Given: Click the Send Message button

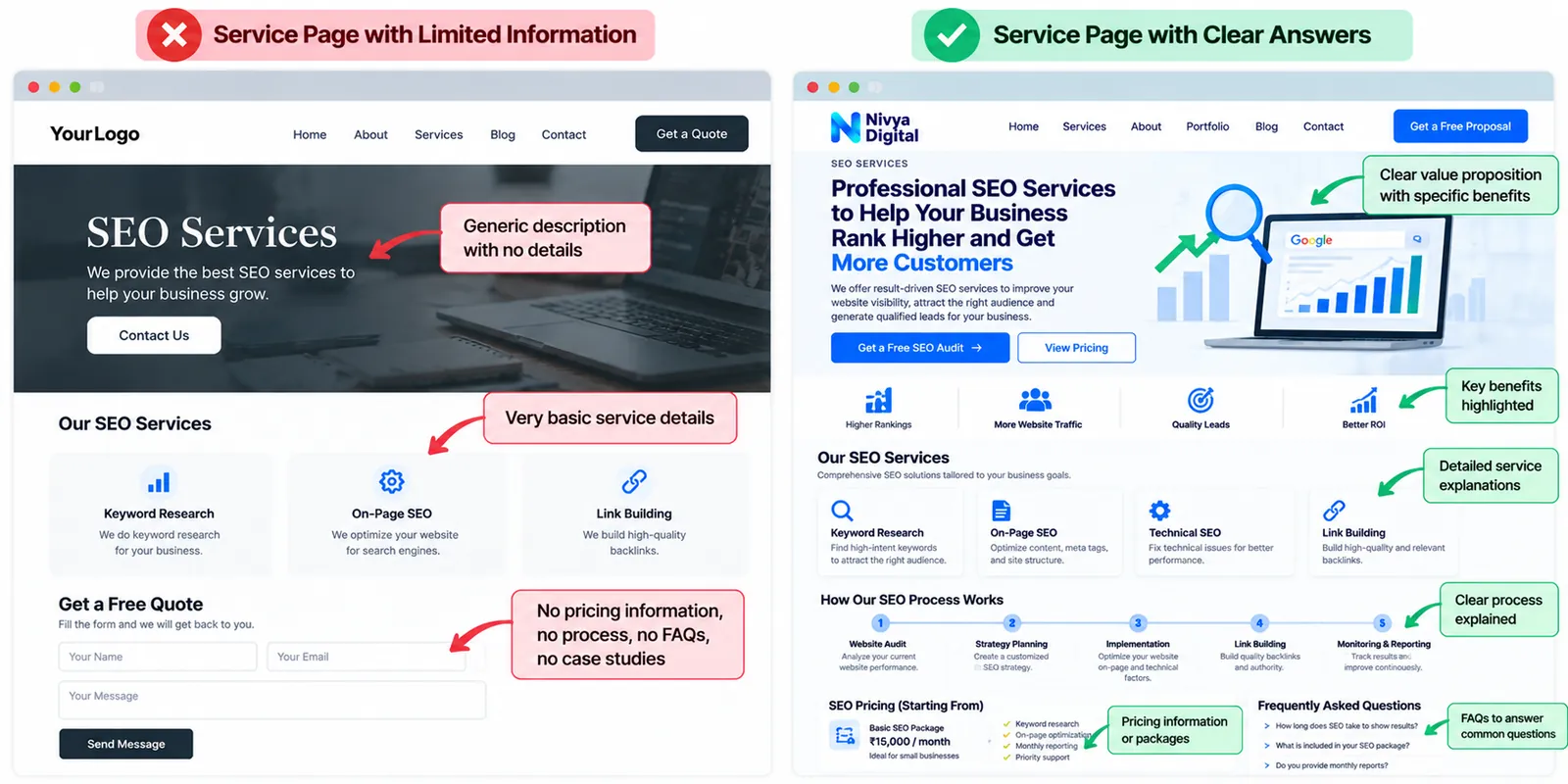Looking at the screenshot, I should pos(126,744).
